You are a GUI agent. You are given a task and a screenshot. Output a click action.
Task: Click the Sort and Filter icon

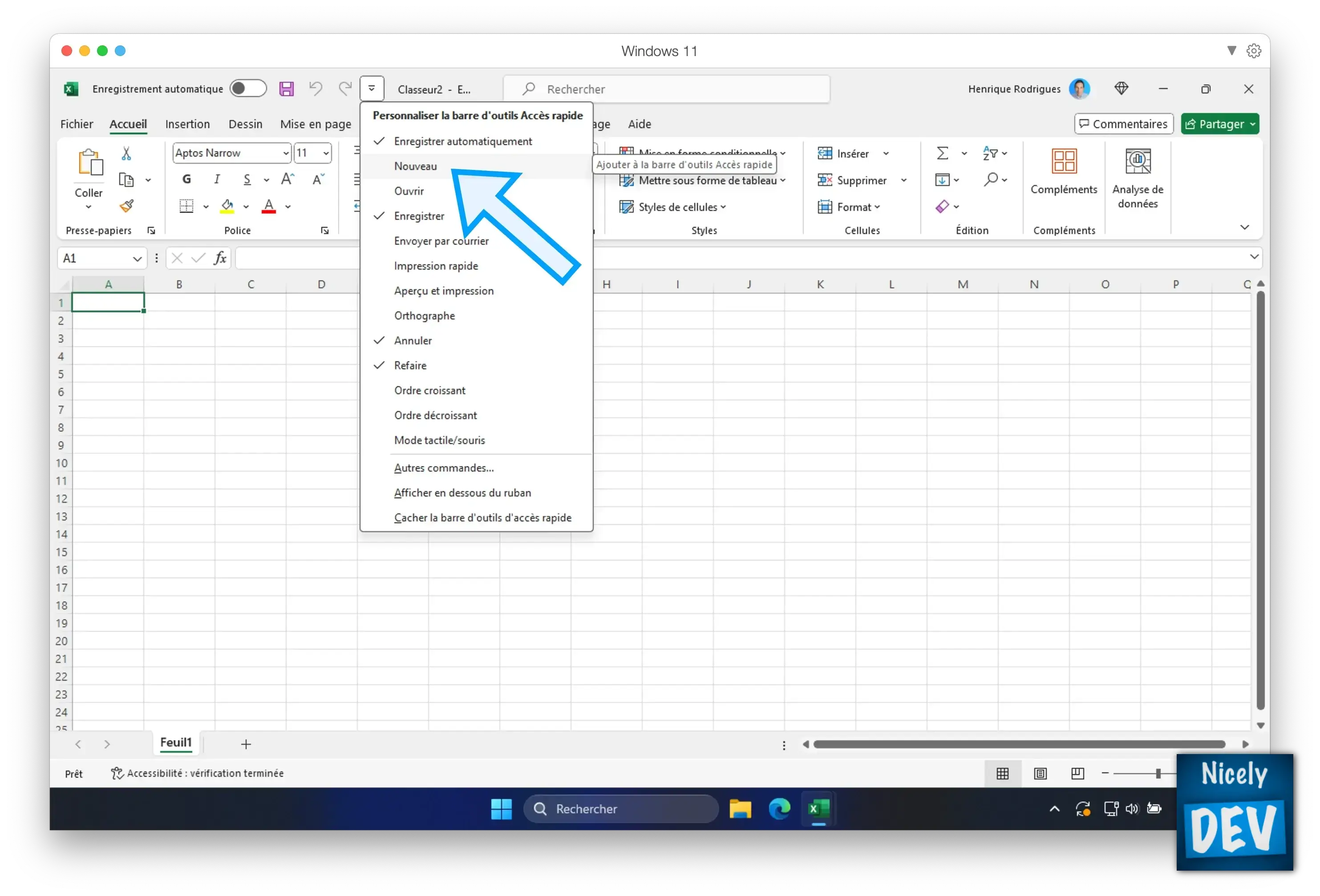pos(990,153)
